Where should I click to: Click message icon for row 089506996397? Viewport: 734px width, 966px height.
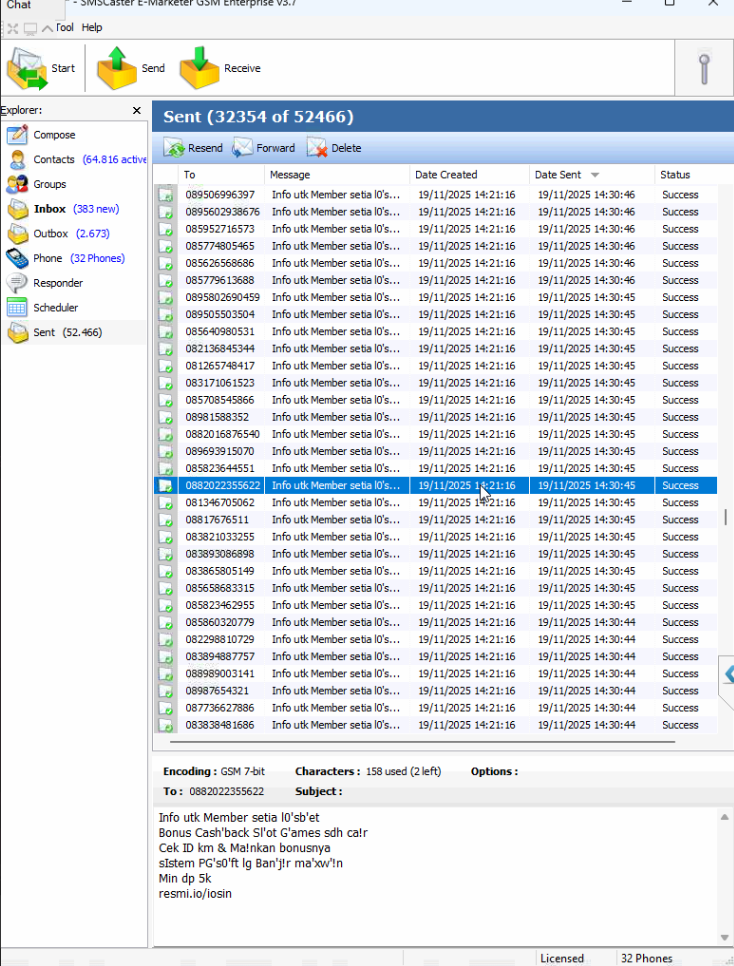coord(165,195)
